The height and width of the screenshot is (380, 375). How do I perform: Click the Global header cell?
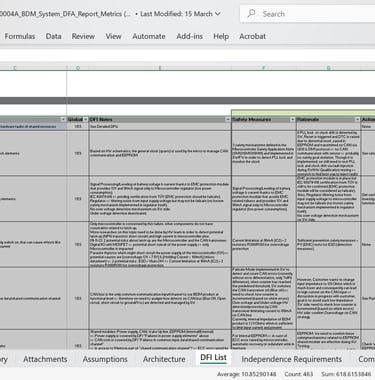click(x=78, y=119)
